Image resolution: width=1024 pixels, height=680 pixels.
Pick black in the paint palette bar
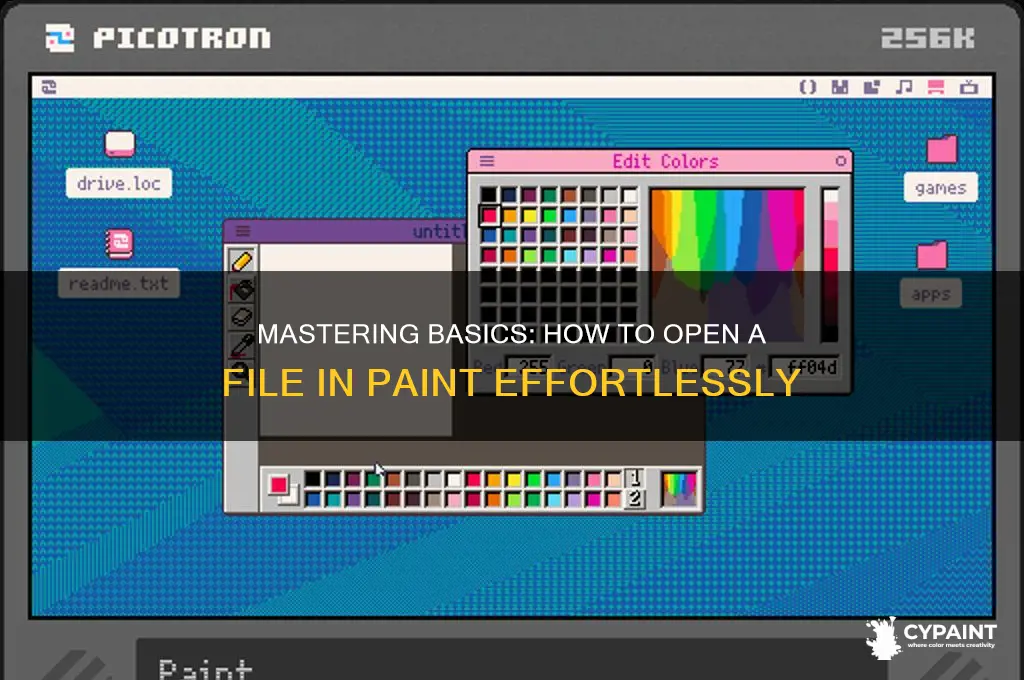tap(312, 480)
